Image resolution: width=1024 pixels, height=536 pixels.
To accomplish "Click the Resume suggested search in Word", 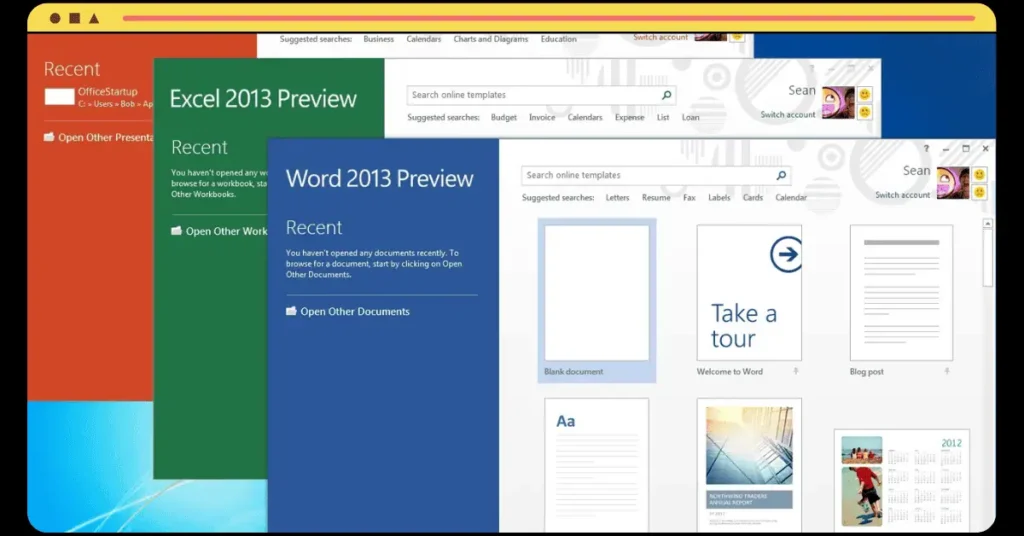I will click(x=656, y=197).
